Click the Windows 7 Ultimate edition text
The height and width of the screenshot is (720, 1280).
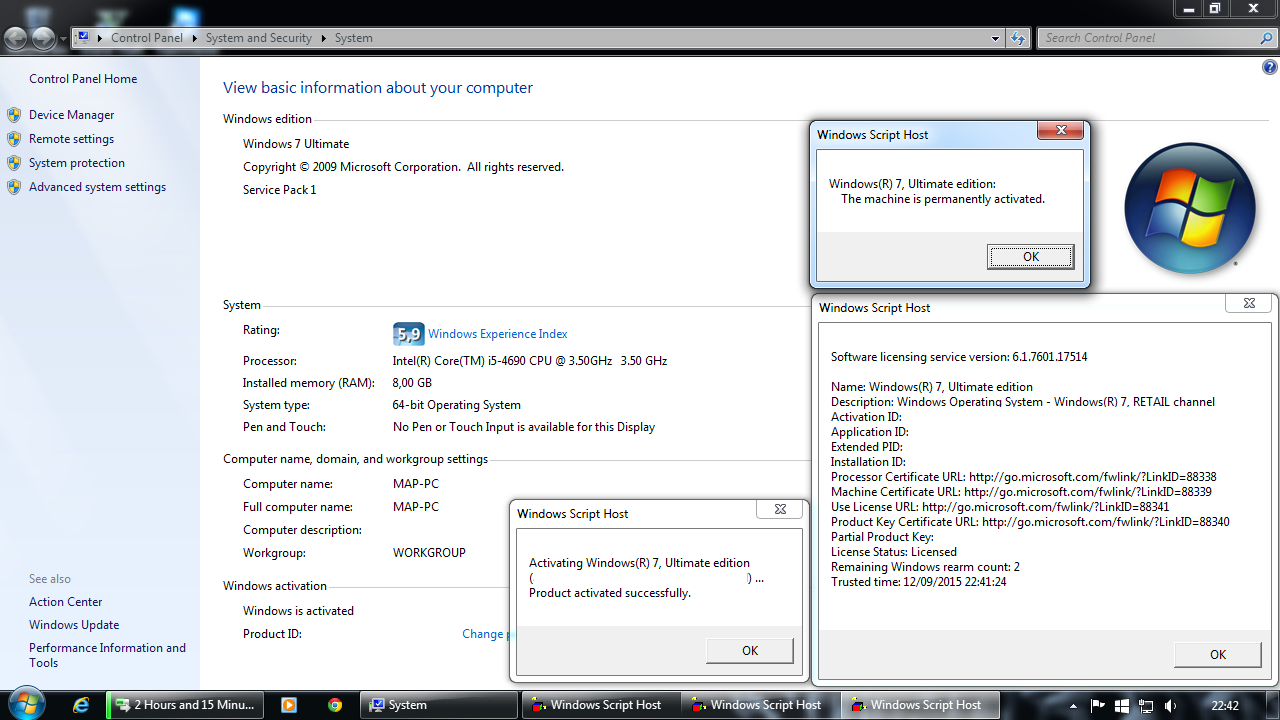[296, 144]
